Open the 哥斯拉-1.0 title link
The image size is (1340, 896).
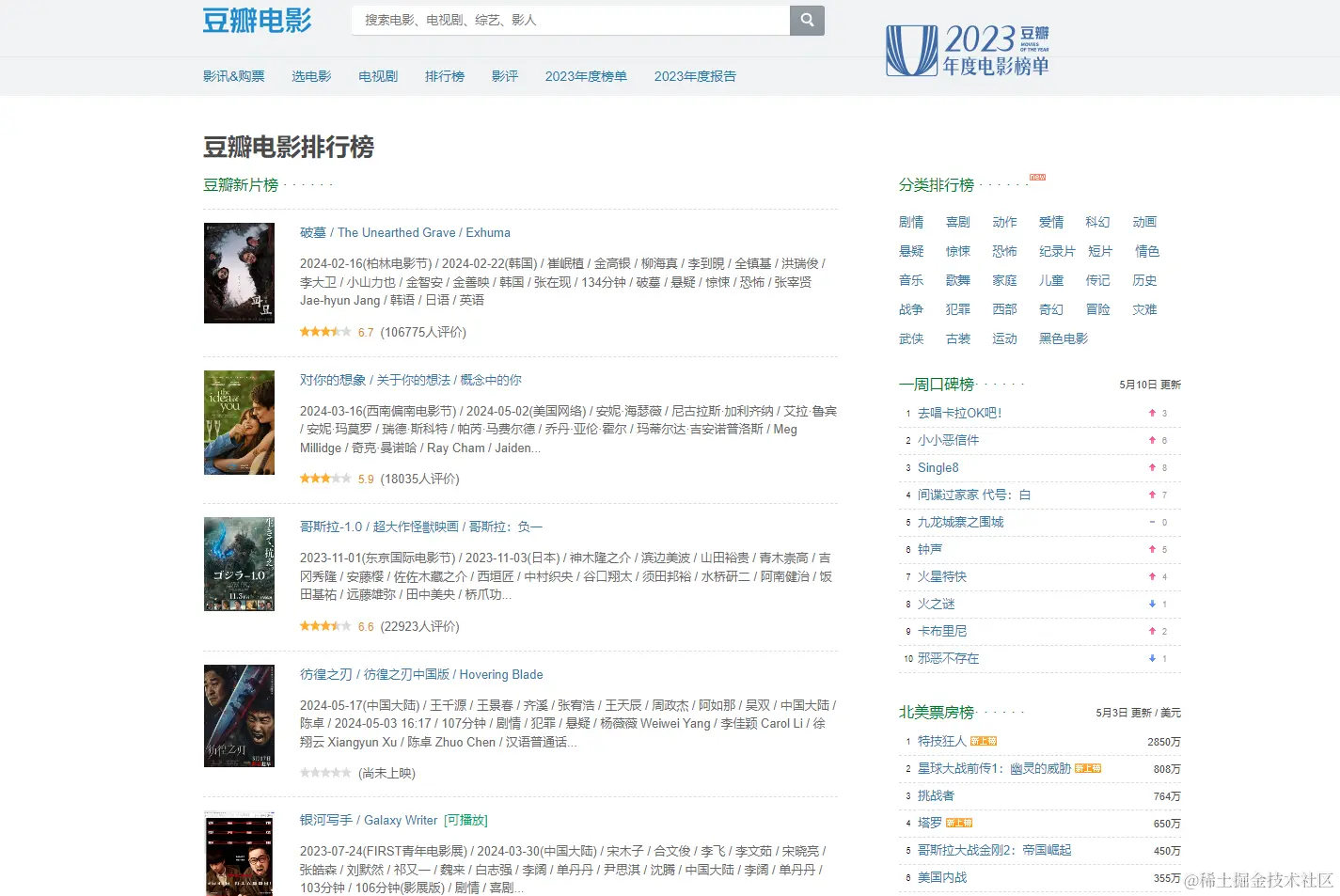point(421,527)
